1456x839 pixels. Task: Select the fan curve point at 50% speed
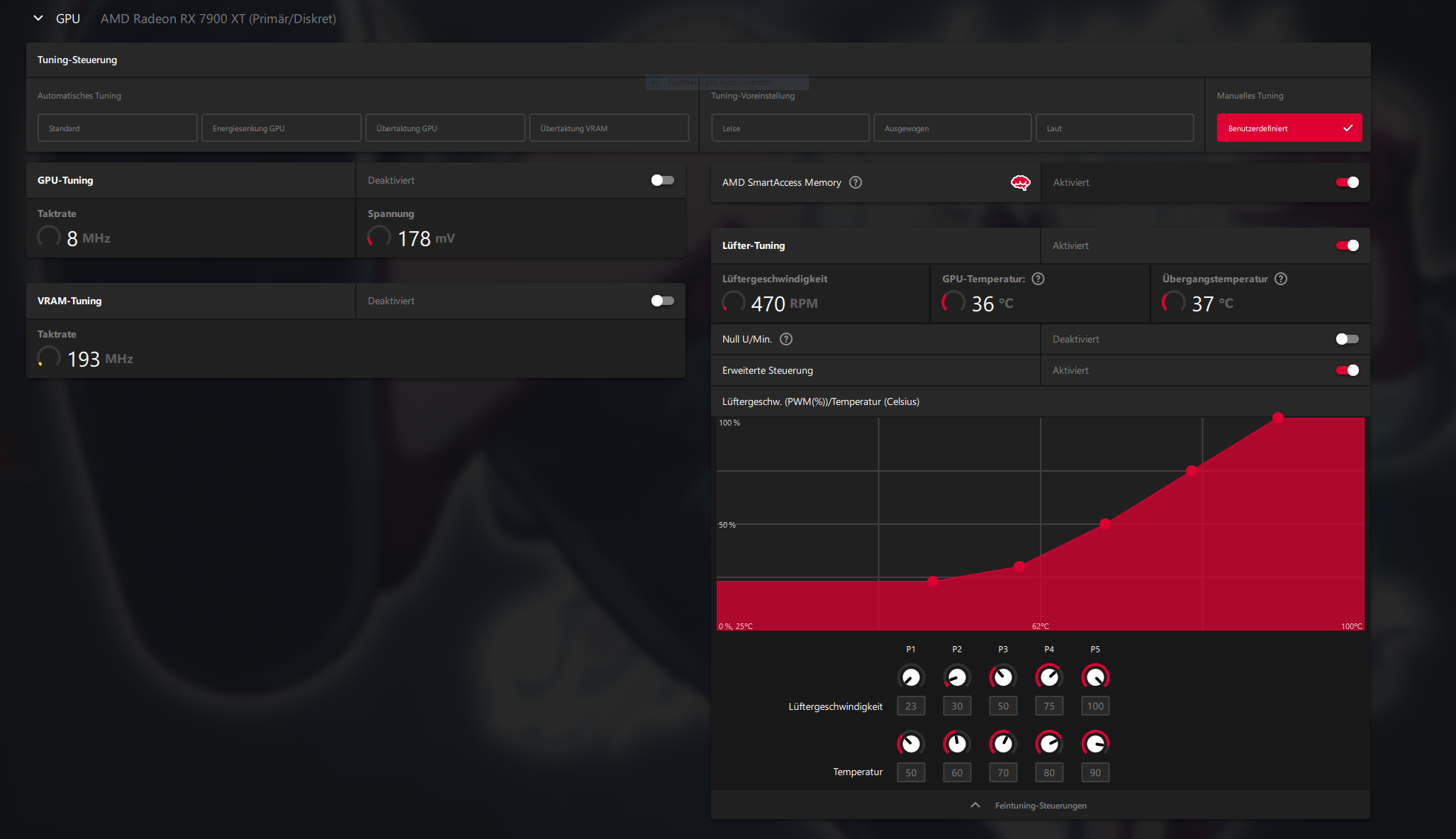(x=1105, y=524)
